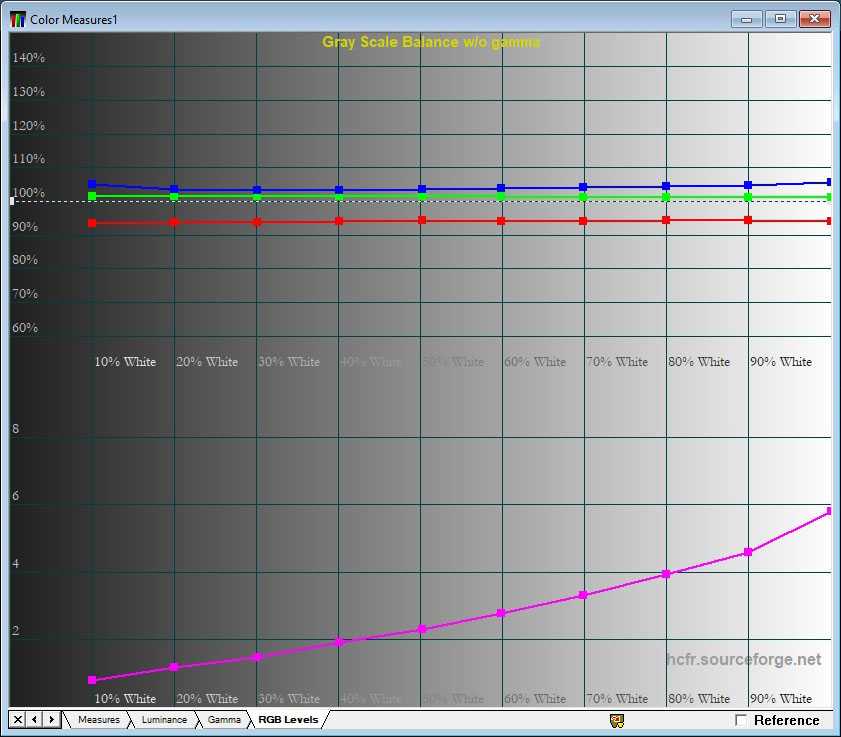Click the hcfr.sourceforge.net watermark link
841x737 pixels.
point(743,660)
